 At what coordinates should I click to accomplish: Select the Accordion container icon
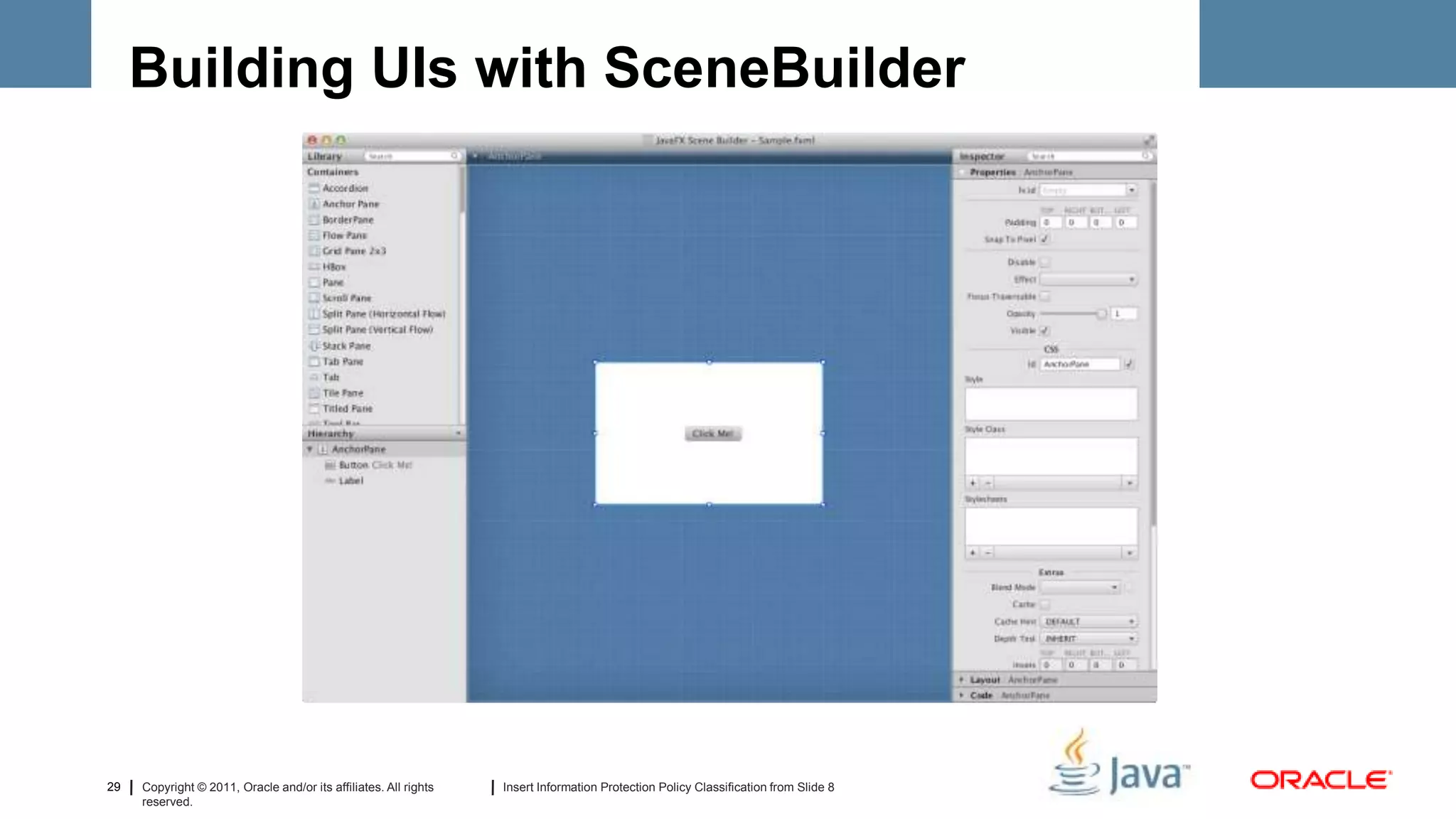pos(314,188)
